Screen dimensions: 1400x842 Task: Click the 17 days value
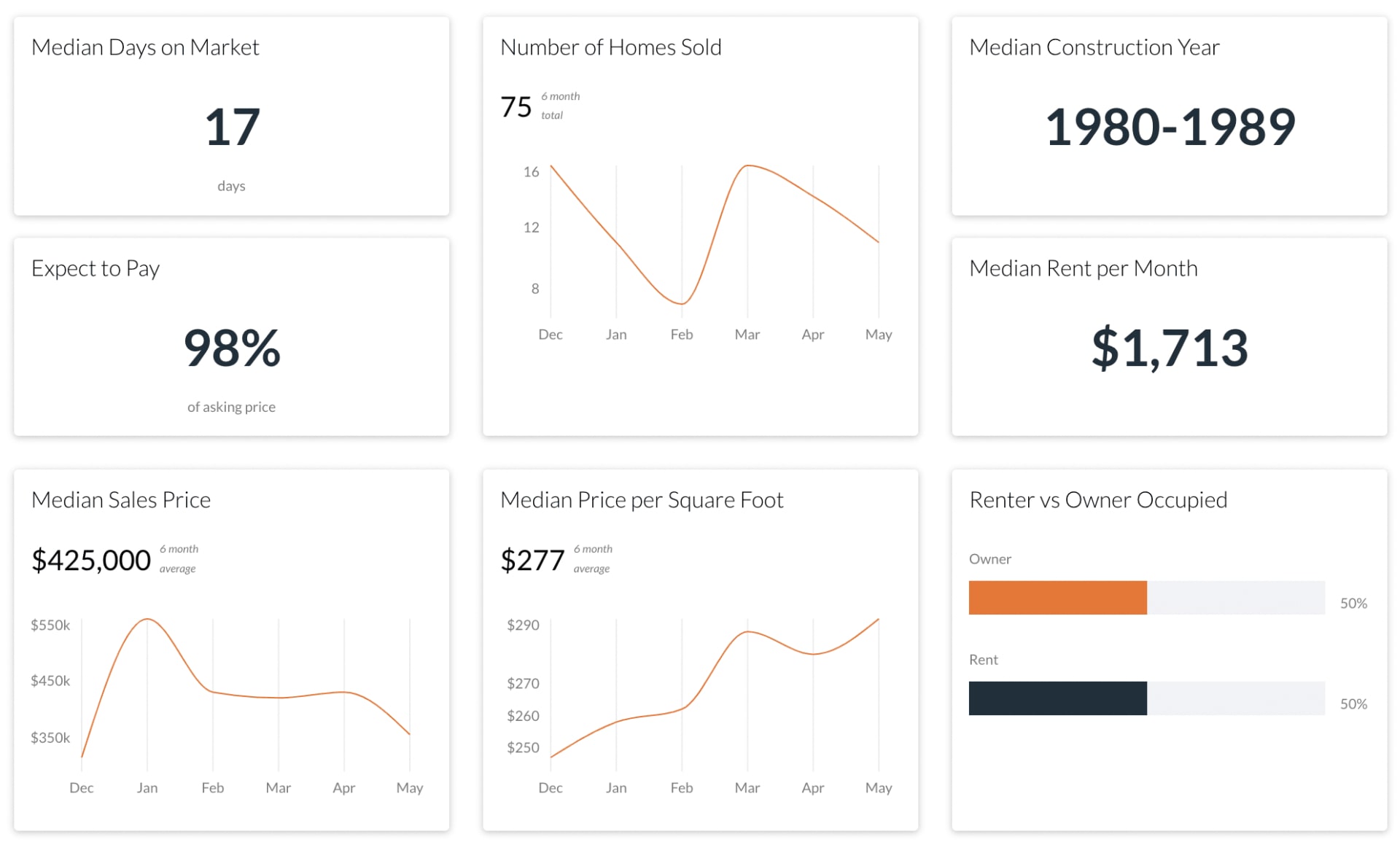(x=232, y=128)
